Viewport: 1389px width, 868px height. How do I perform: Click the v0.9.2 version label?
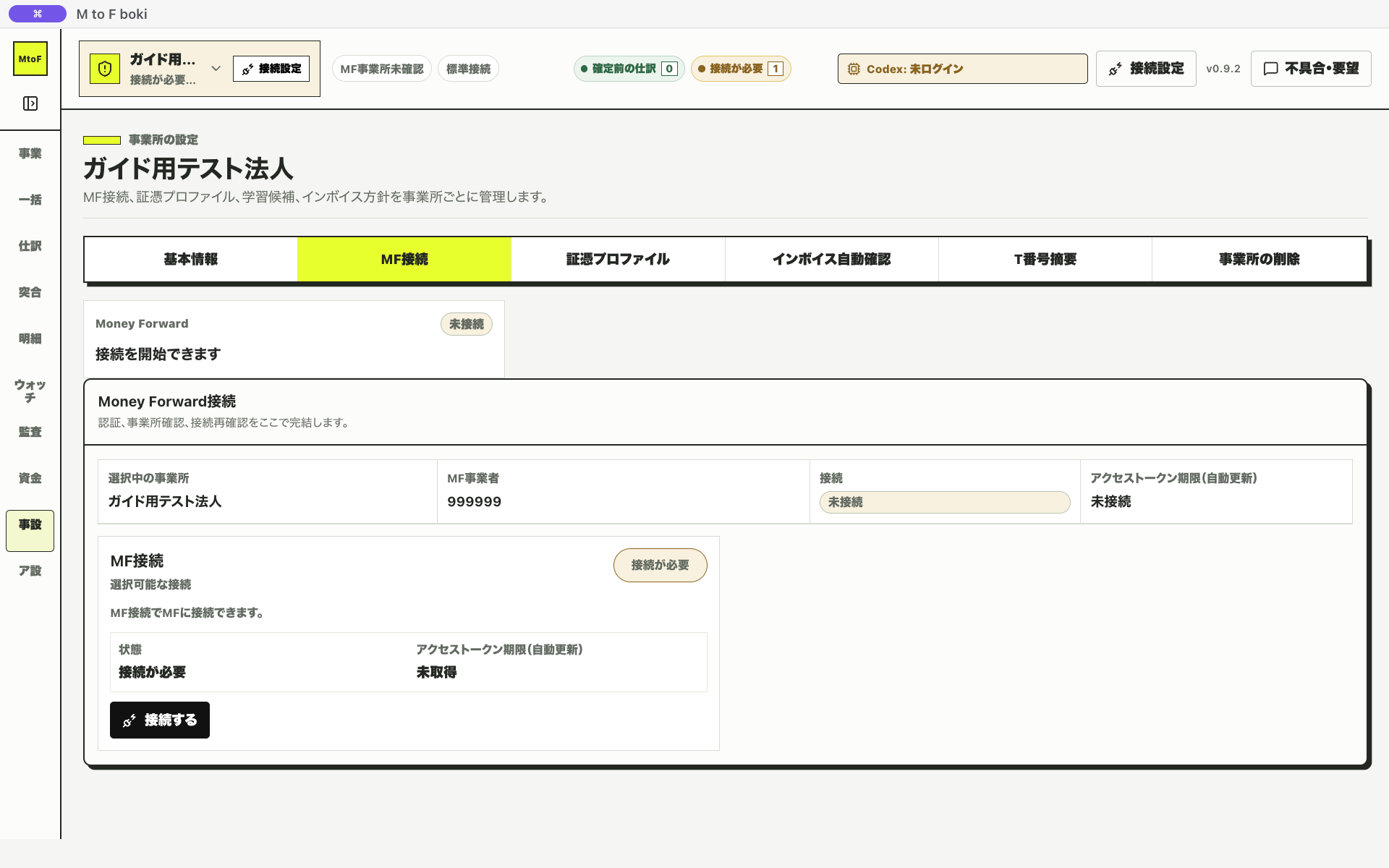pyautogui.click(x=1223, y=69)
